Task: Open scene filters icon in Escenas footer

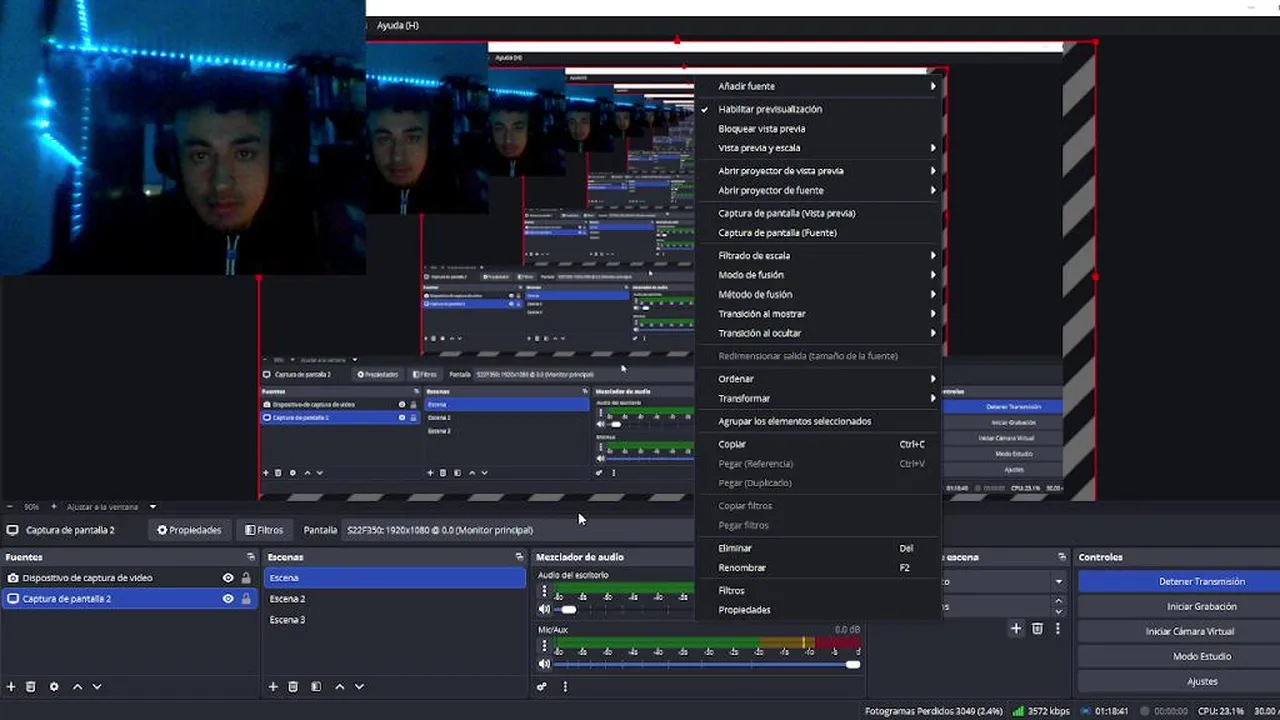Action: click(316, 687)
